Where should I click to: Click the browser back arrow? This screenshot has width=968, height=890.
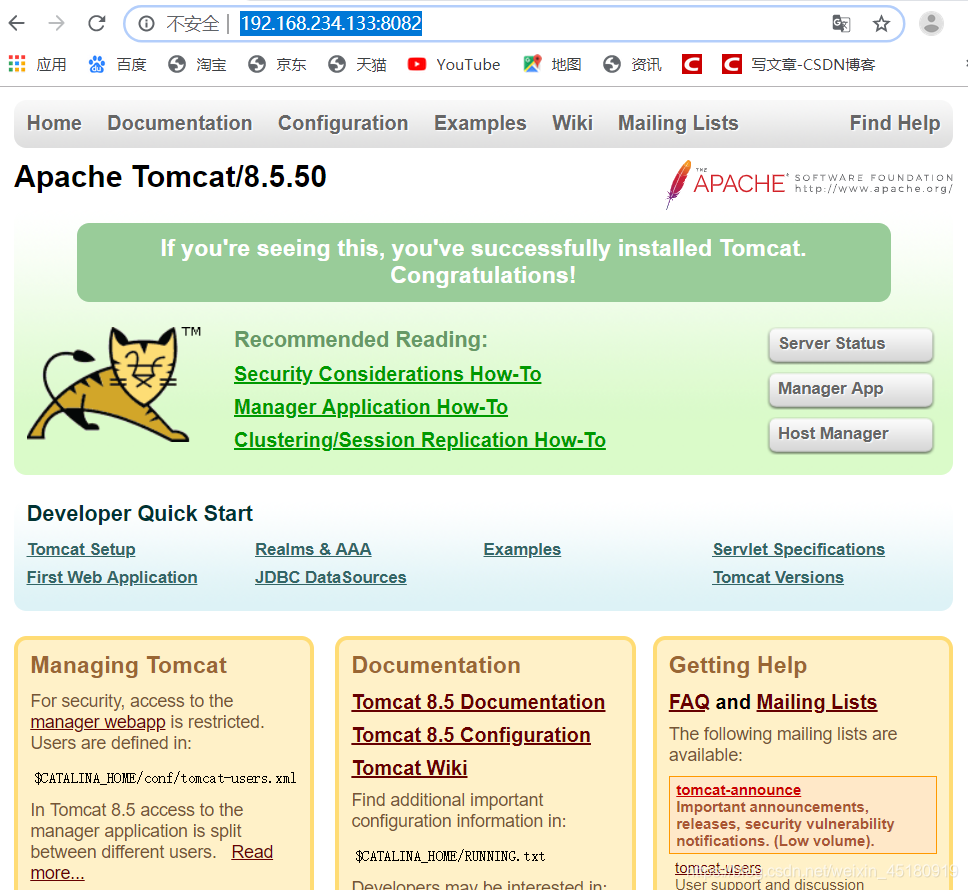17,23
